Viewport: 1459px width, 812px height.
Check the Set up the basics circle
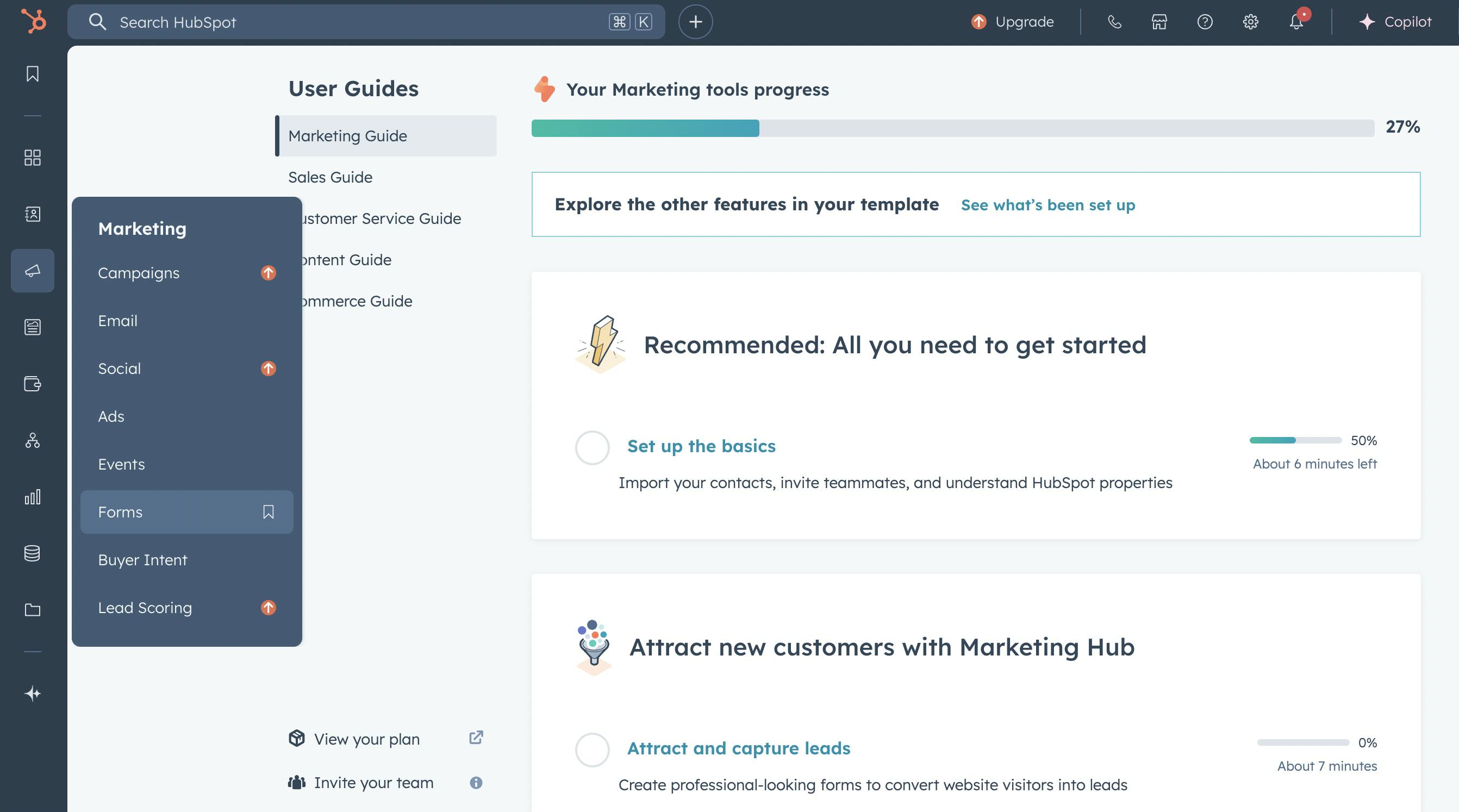592,448
